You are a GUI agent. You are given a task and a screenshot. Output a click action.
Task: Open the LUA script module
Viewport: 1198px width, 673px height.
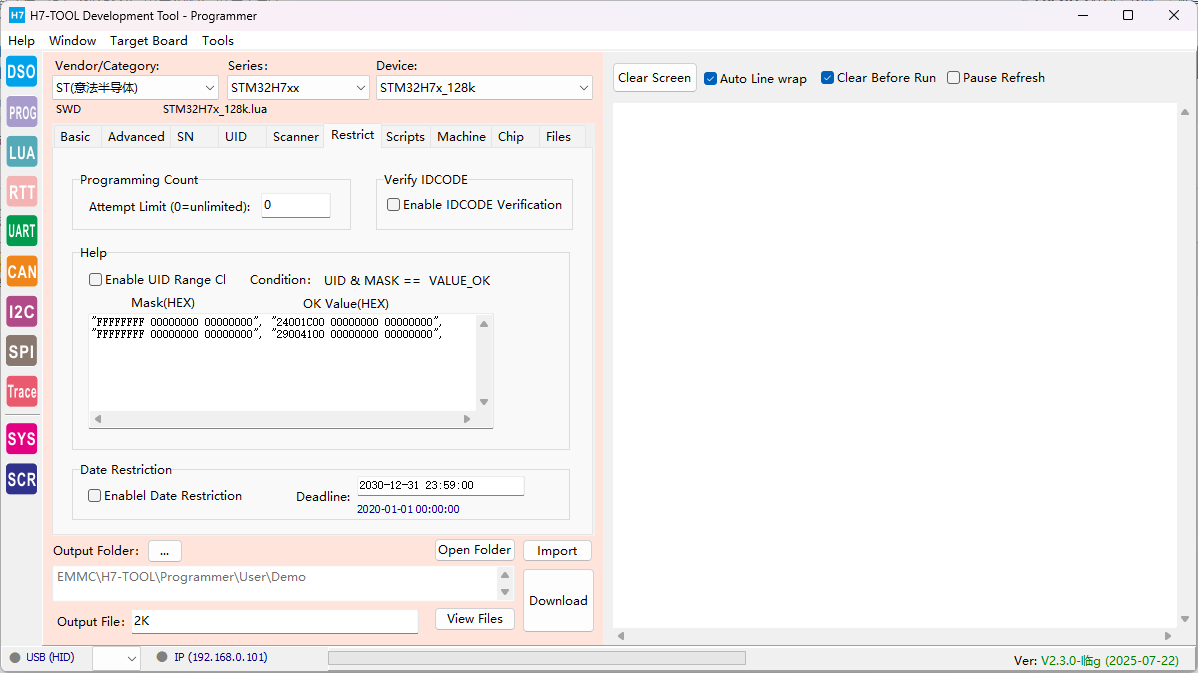[x=21, y=152]
